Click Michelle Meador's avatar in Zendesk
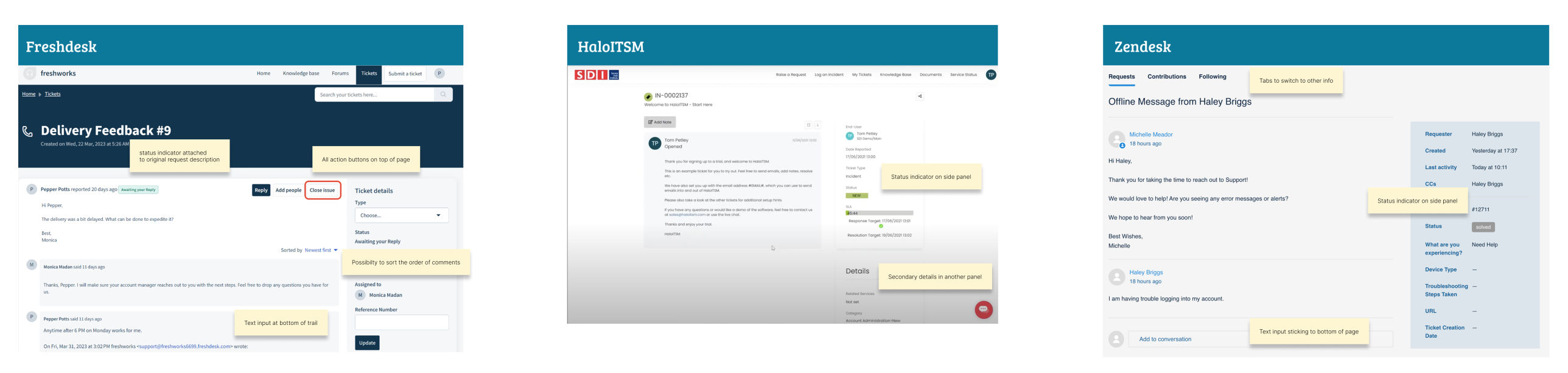Image resolution: width=1568 pixels, height=373 pixels. coord(1116,139)
